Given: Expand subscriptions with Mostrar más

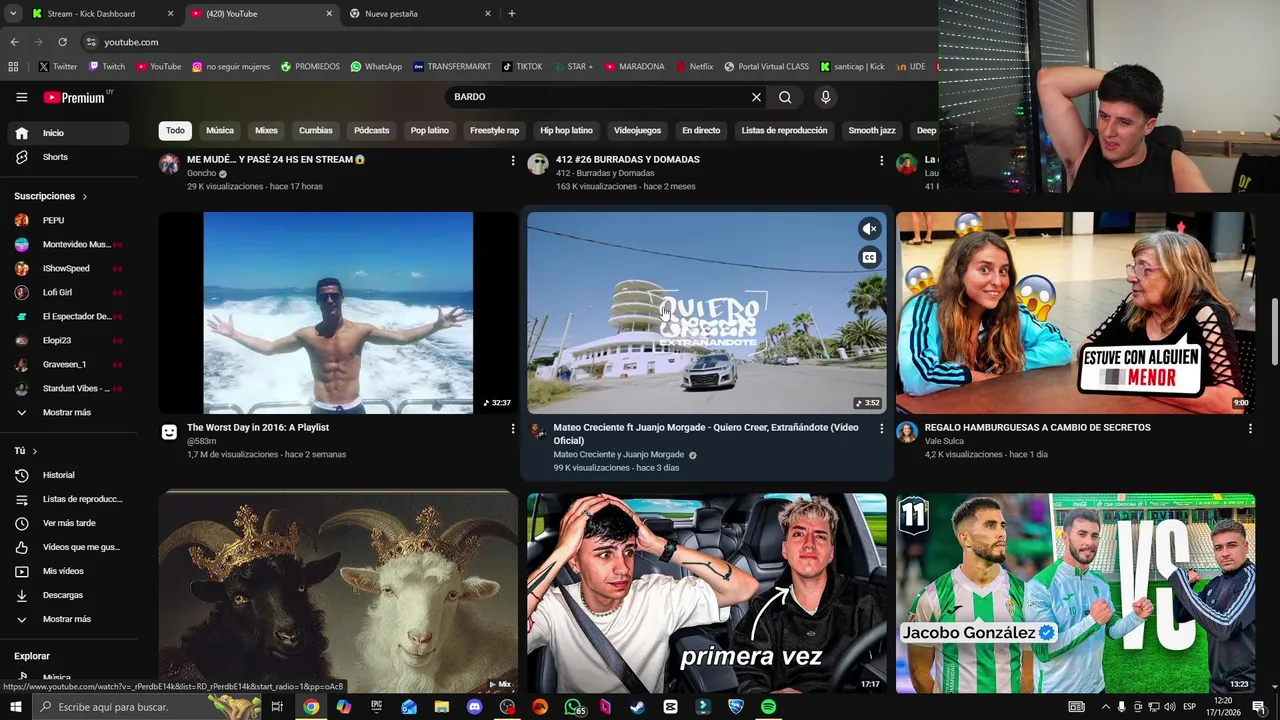Looking at the screenshot, I should [x=68, y=412].
